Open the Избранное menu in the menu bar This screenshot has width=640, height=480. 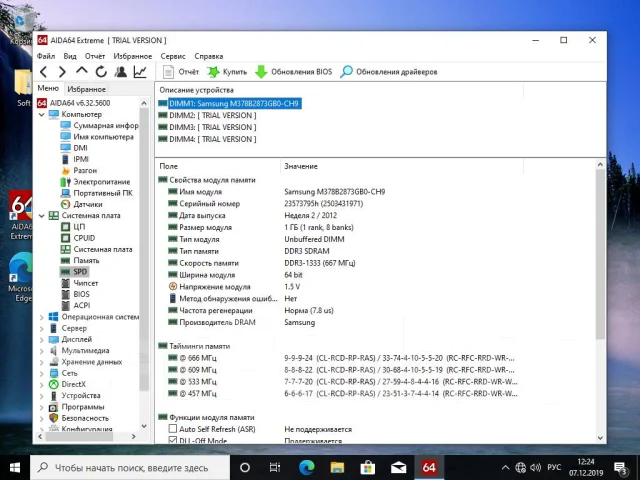(133, 56)
